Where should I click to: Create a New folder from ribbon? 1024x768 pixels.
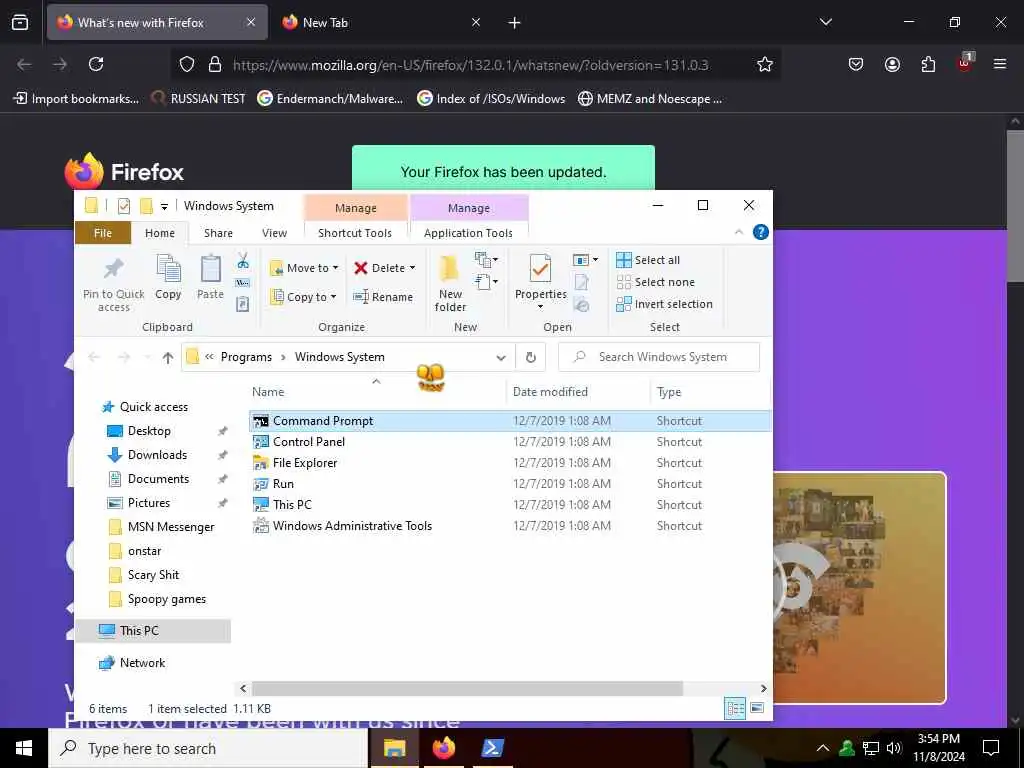click(450, 283)
